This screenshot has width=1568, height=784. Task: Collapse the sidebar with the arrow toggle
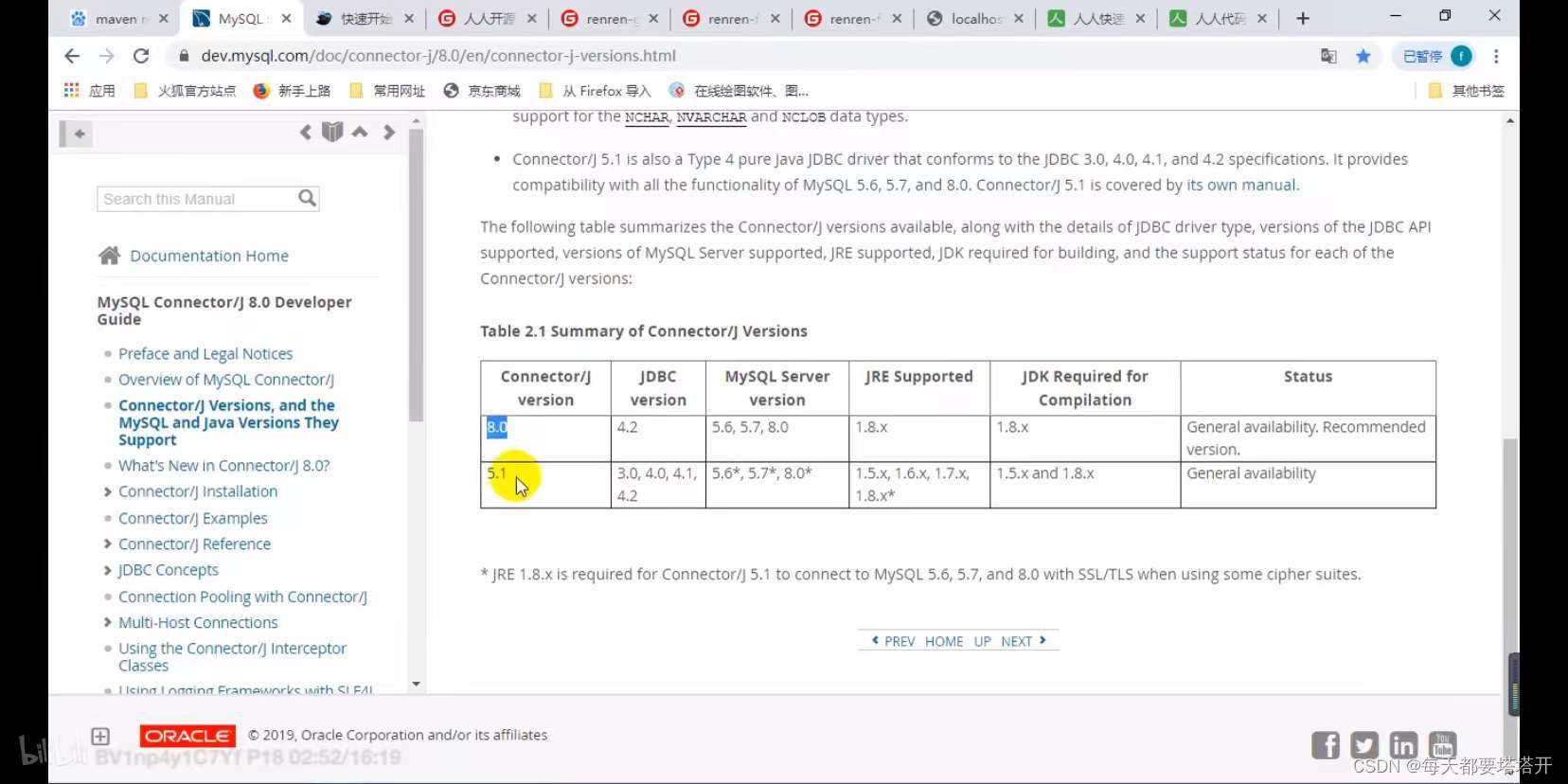[76, 134]
